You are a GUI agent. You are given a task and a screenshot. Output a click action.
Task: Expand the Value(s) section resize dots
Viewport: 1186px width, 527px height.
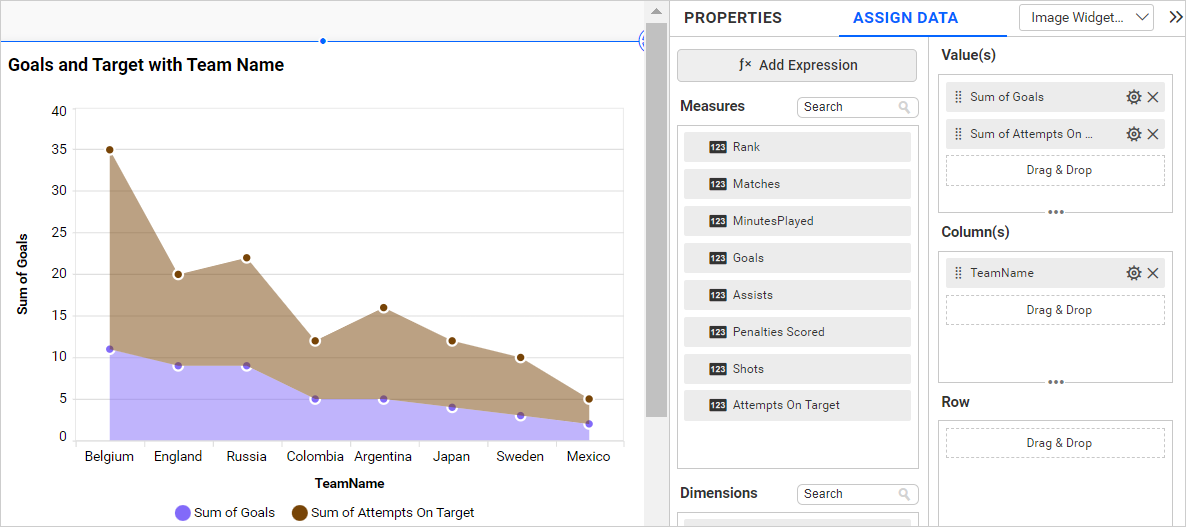[1055, 212]
